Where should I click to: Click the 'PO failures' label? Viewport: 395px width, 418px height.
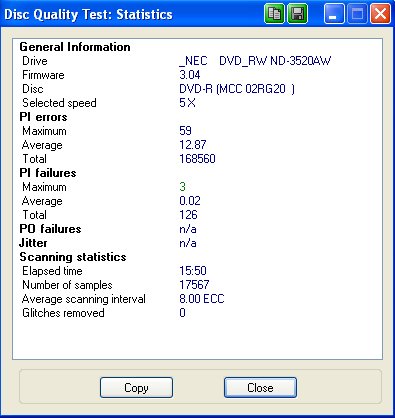coord(50,229)
